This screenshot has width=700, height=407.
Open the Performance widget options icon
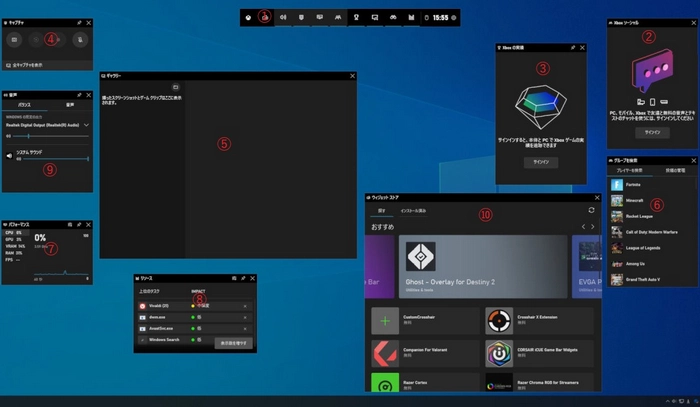tap(70, 224)
